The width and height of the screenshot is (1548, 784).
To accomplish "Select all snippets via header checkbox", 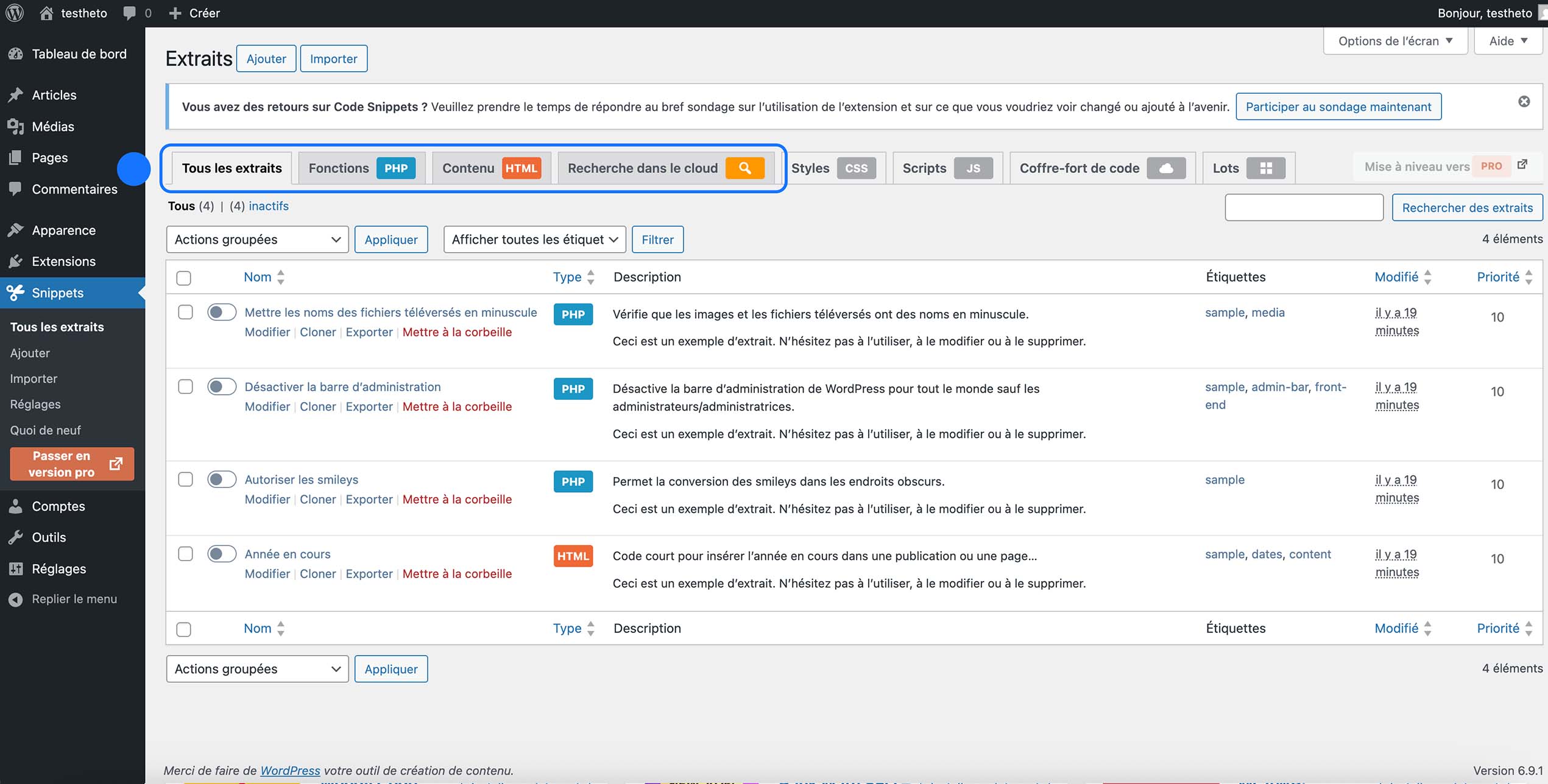I will coord(185,277).
